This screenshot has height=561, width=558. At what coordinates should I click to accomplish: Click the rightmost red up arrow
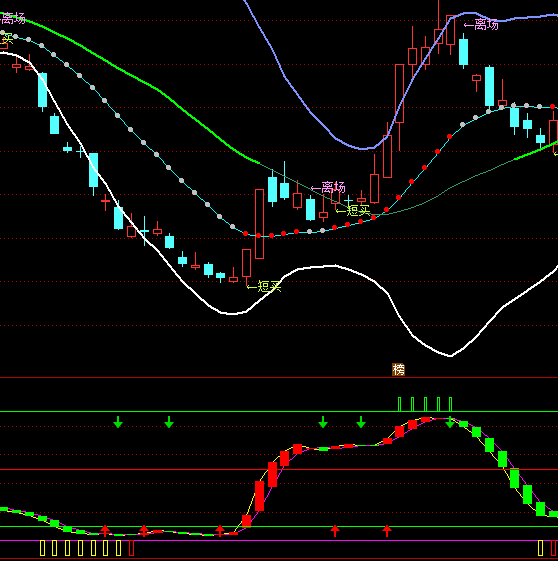click(x=387, y=531)
